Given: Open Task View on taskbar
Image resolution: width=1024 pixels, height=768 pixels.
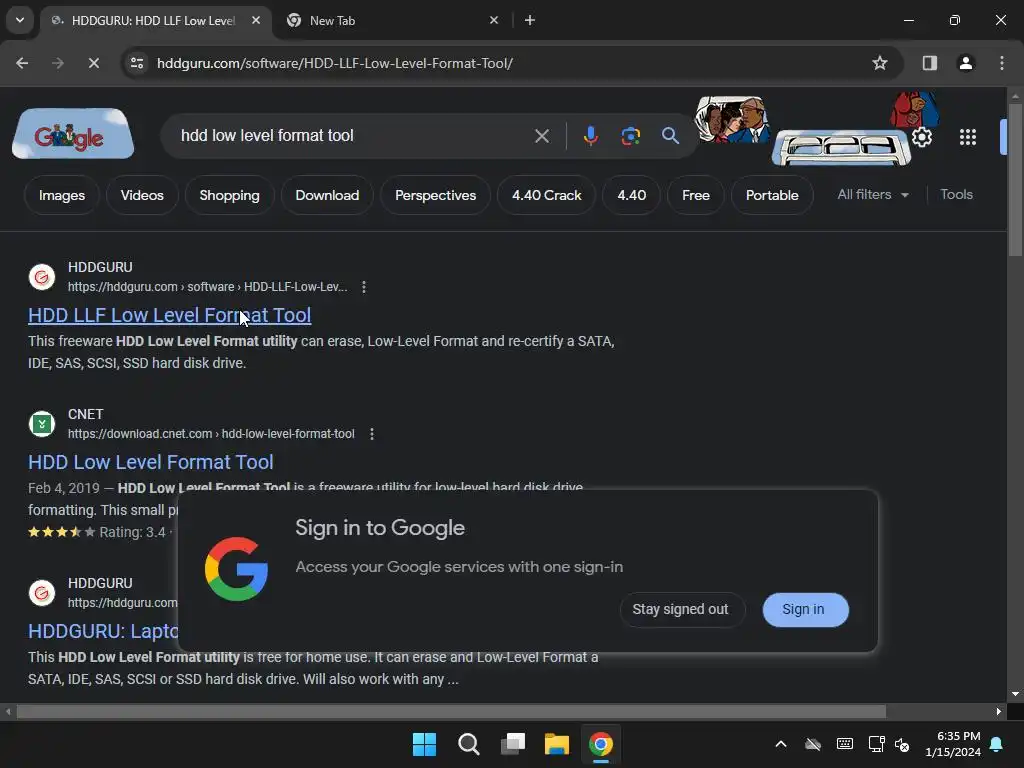Looking at the screenshot, I should click(x=513, y=744).
